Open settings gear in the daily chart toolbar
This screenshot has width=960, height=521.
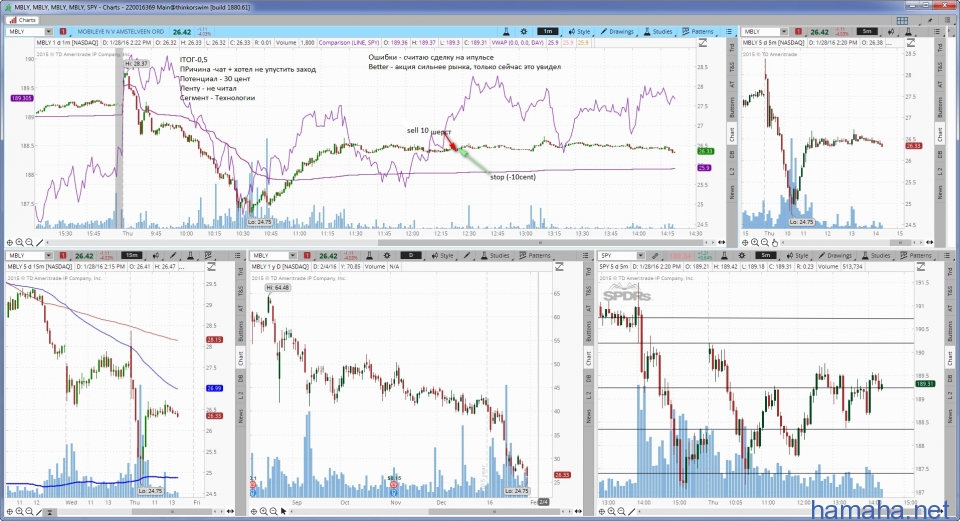(387, 255)
